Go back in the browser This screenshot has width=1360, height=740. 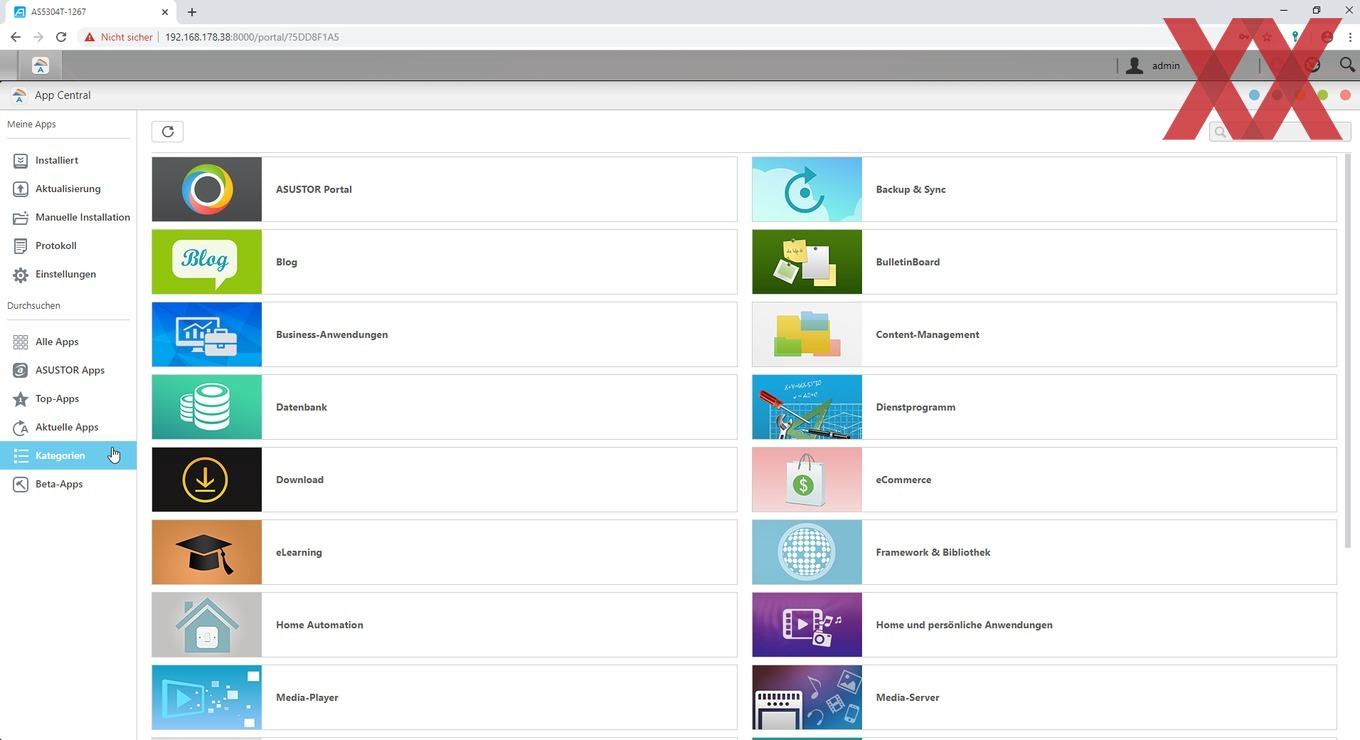(x=15, y=37)
